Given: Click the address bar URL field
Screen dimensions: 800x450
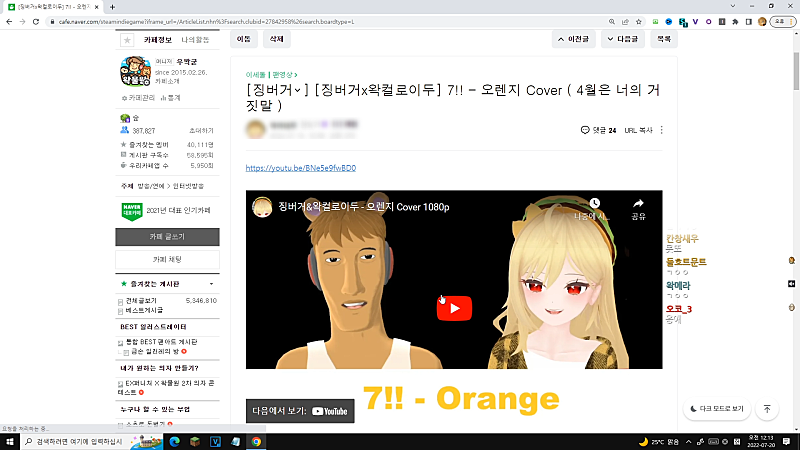Looking at the screenshot, I should pos(327,22).
